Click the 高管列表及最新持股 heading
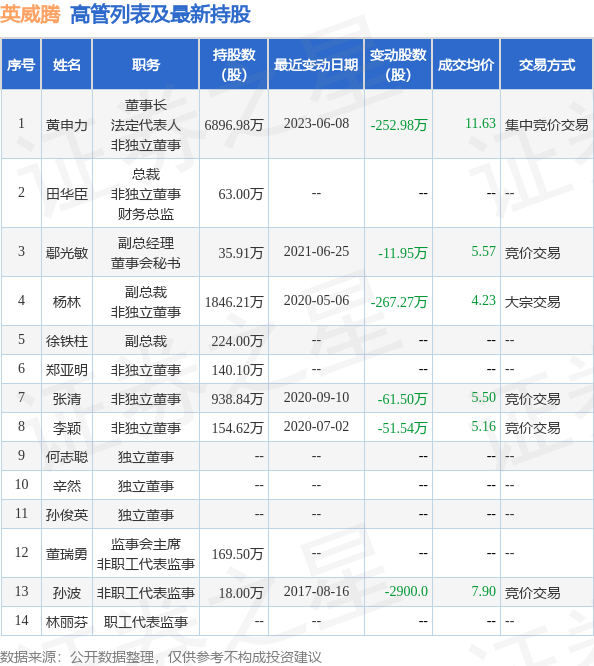This screenshot has width=594, height=666. click(160, 14)
